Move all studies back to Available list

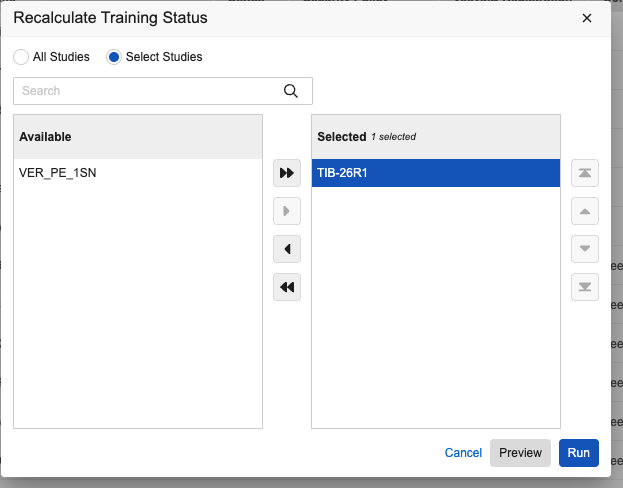(287, 287)
